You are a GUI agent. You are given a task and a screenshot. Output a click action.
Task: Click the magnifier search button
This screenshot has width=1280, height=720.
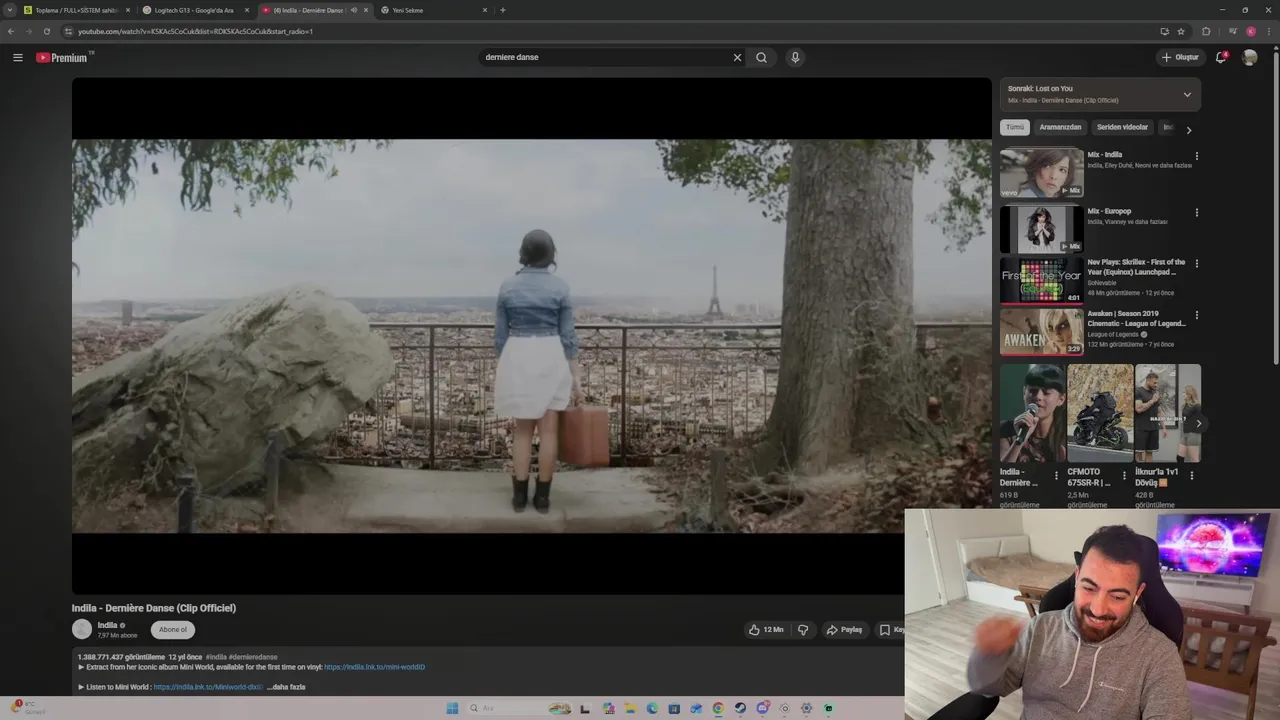761,57
